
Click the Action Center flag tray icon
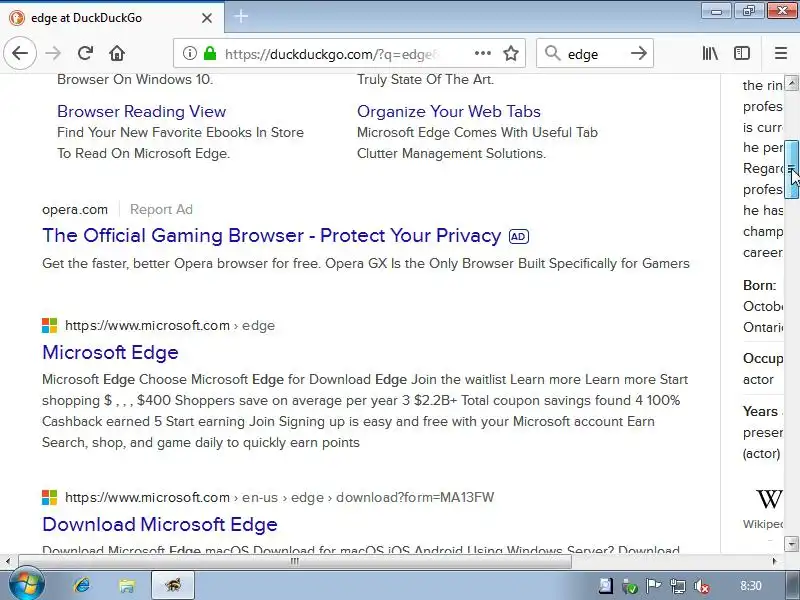tap(654, 587)
